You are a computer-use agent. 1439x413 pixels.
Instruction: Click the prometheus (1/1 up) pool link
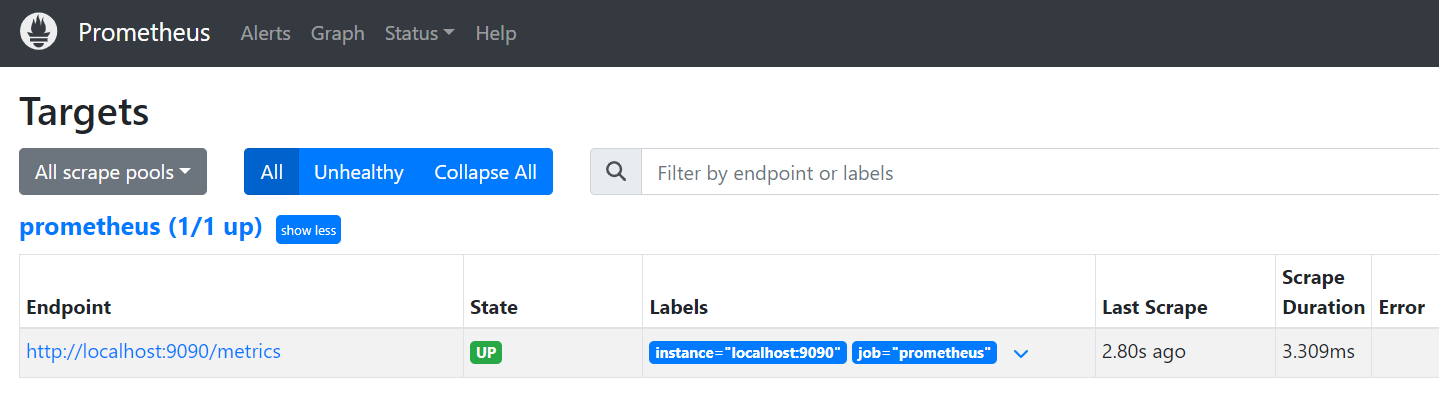coord(141,227)
